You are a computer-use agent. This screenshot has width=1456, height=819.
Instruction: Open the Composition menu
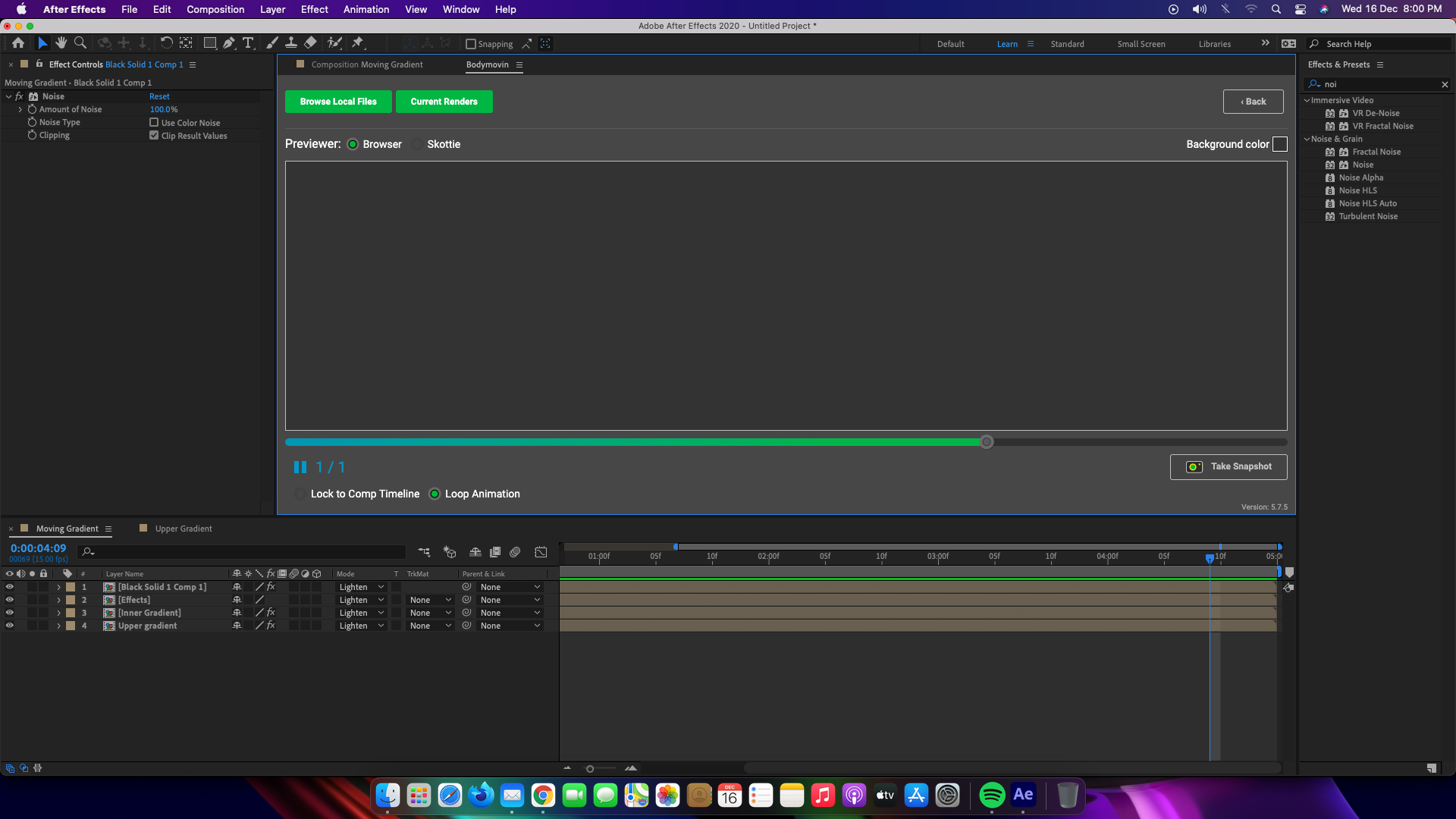click(x=215, y=9)
